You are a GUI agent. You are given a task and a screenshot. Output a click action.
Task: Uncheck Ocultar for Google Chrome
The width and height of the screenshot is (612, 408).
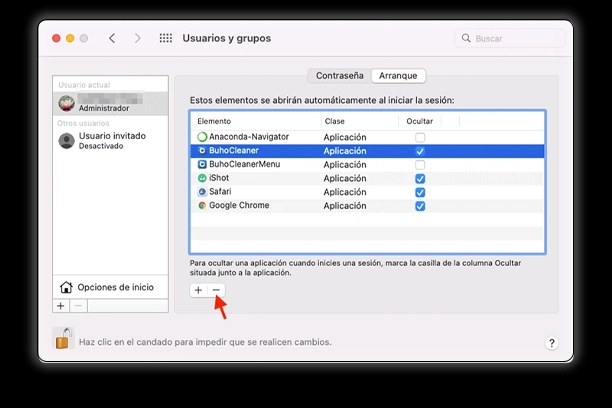pyautogui.click(x=420, y=206)
